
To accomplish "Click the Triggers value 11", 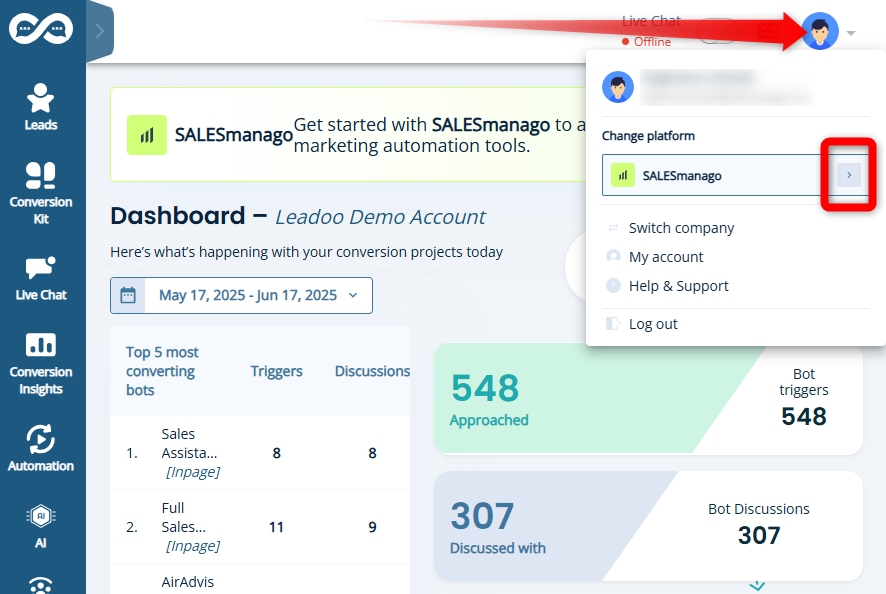I will click(276, 527).
